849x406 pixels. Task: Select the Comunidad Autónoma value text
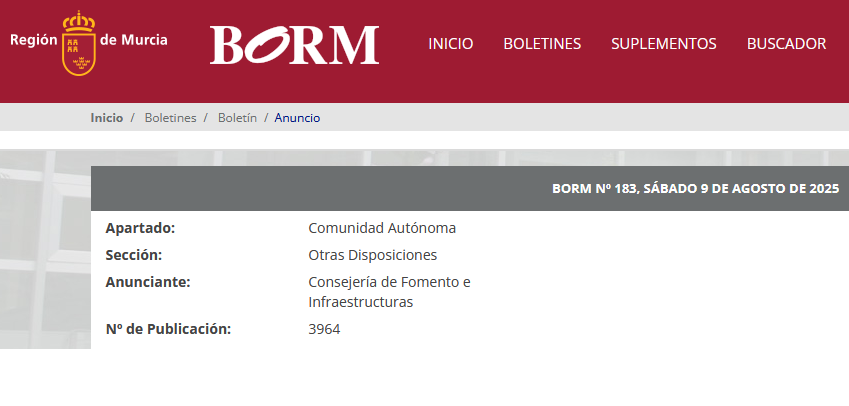382,228
